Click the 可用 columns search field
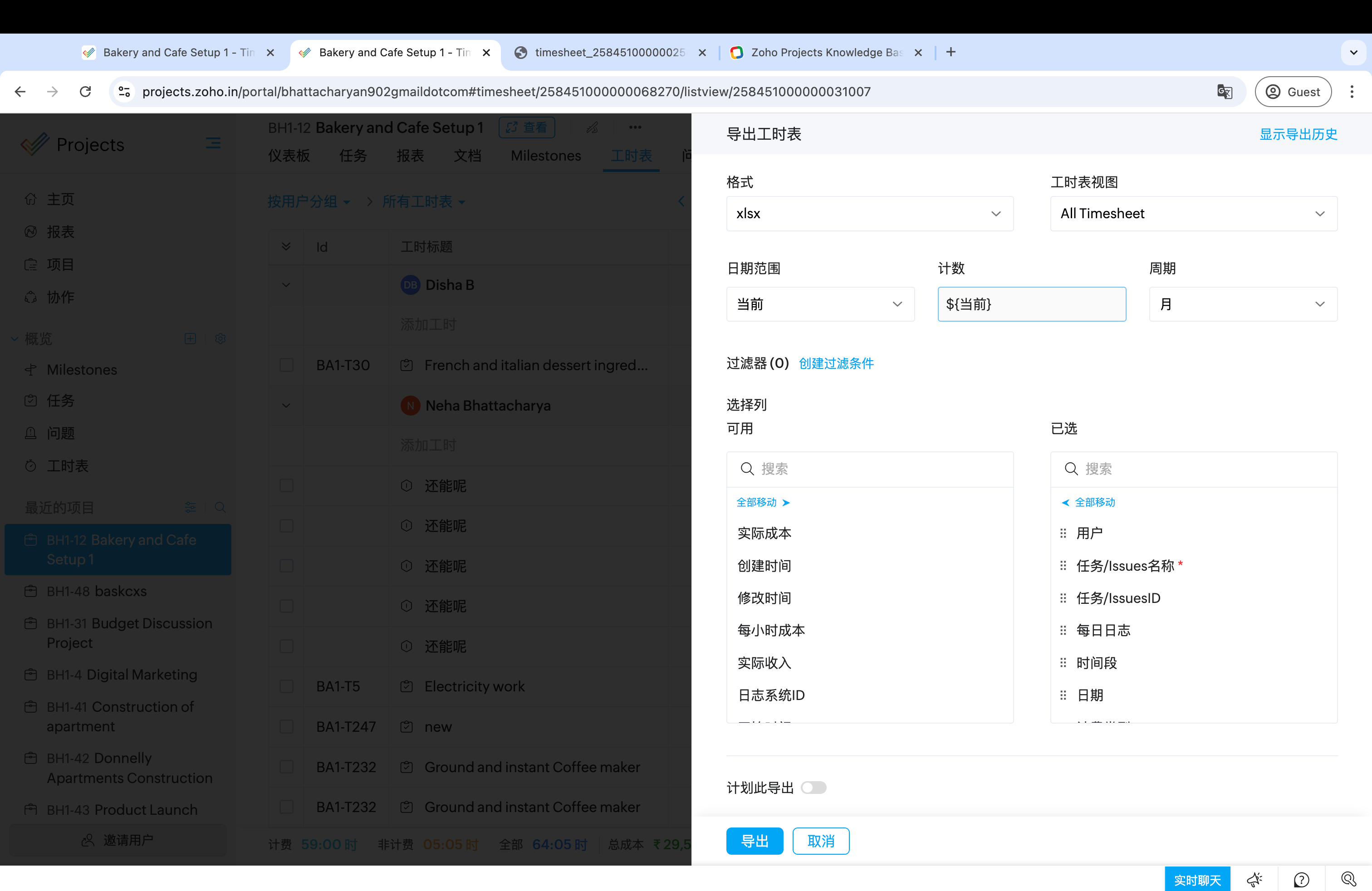The width and height of the screenshot is (1372, 891). [876, 469]
